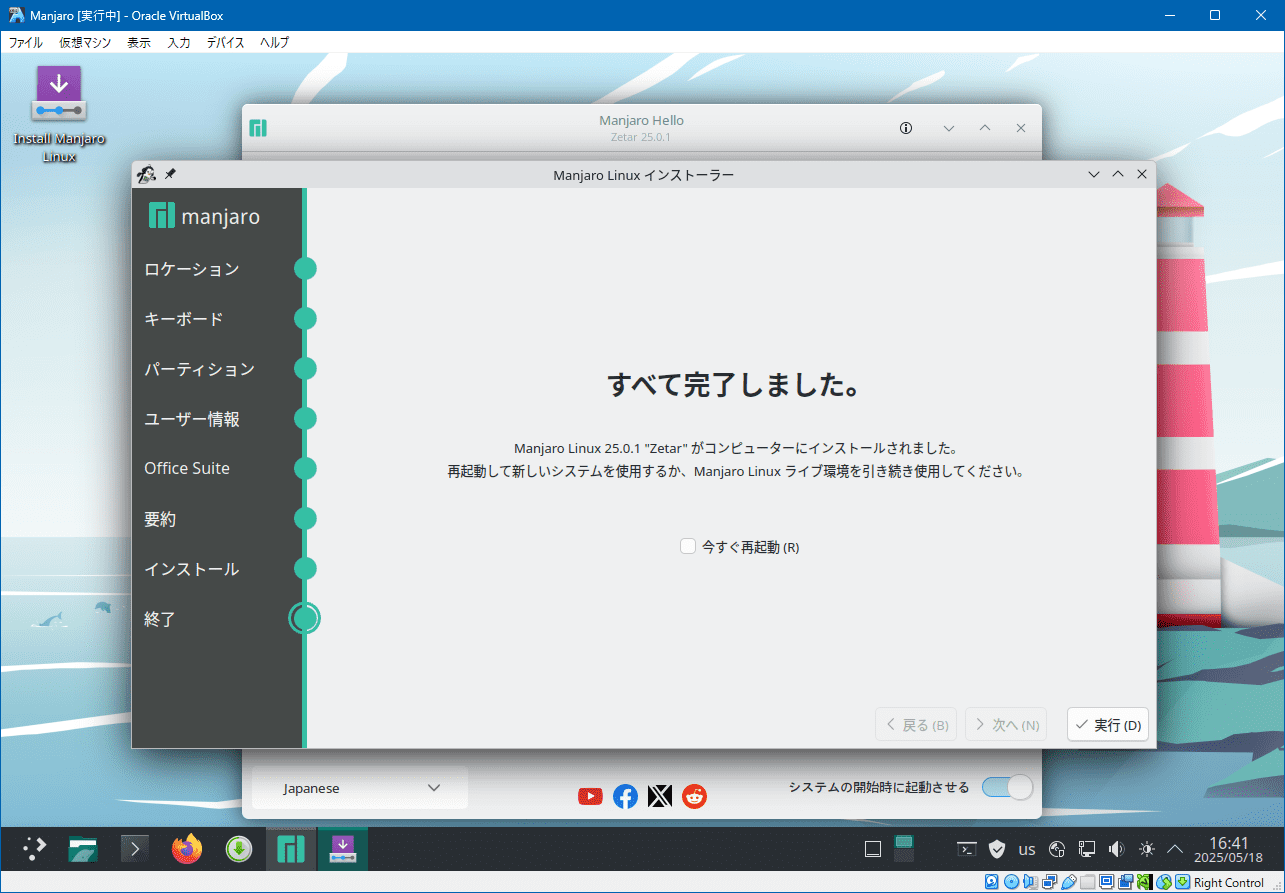The width and height of the screenshot is (1285, 893).
Task: Open the network connections tray icon
Action: (1087, 849)
